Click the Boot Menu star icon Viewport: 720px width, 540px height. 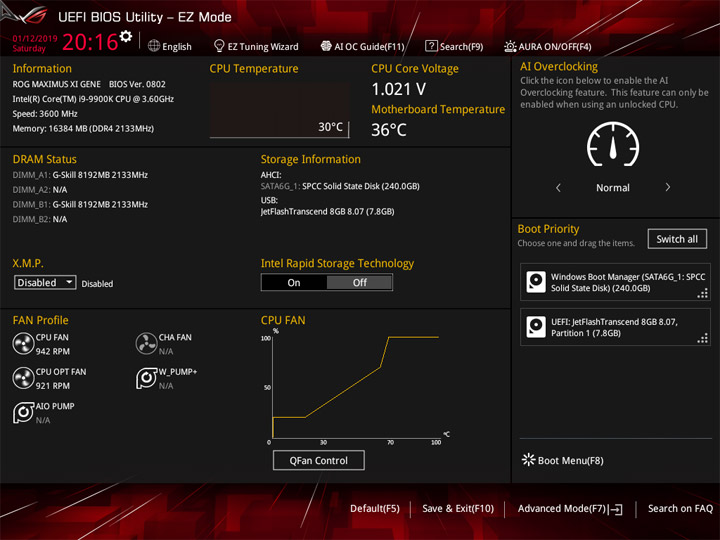click(529, 460)
